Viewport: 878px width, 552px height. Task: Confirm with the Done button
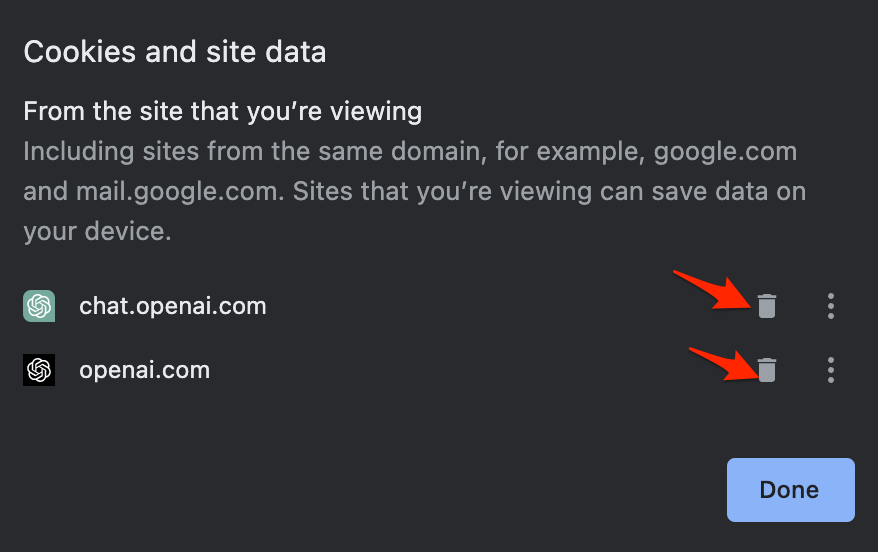pos(791,490)
